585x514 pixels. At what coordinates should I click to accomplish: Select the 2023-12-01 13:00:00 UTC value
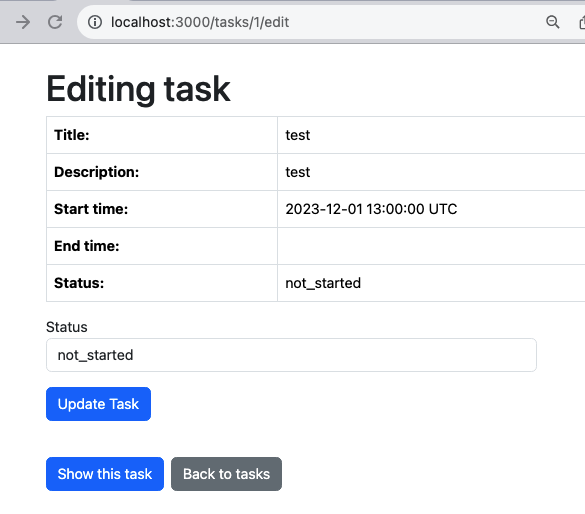tap(371, 209)
